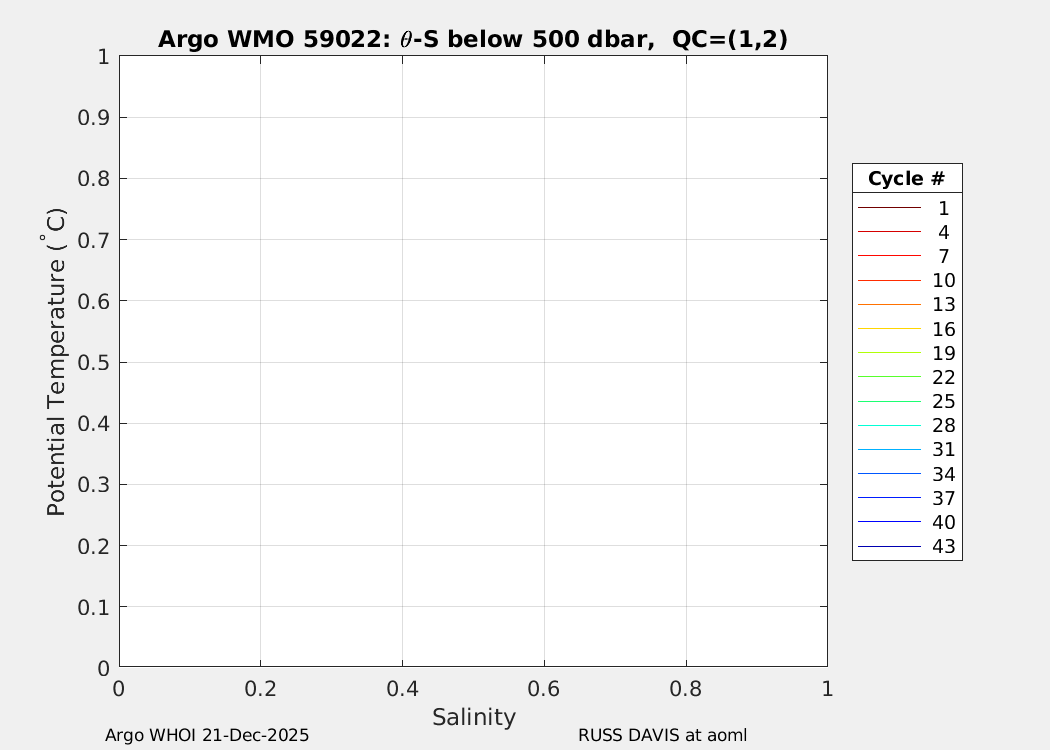1050x750 pixels.
Task: Click legend entry number 1
Action: [x=943, y=209]
